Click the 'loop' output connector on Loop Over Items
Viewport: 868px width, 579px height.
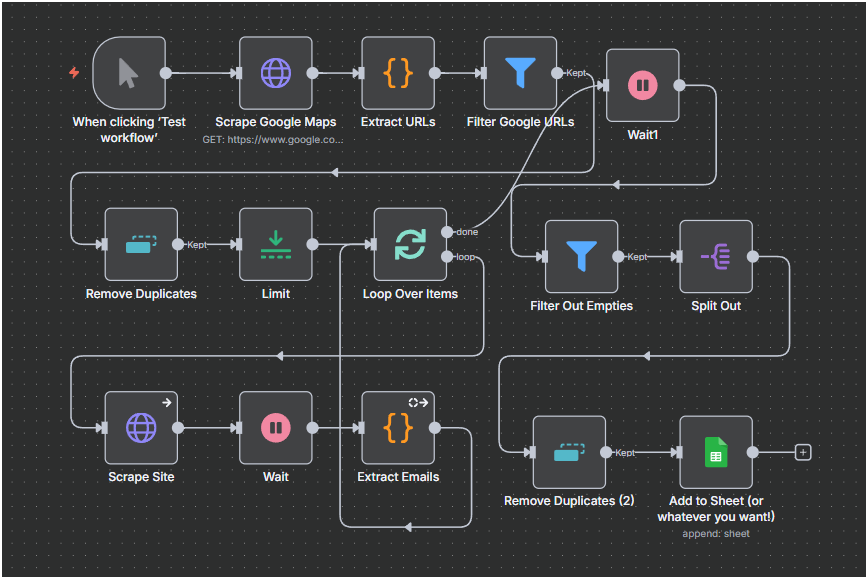447,257
